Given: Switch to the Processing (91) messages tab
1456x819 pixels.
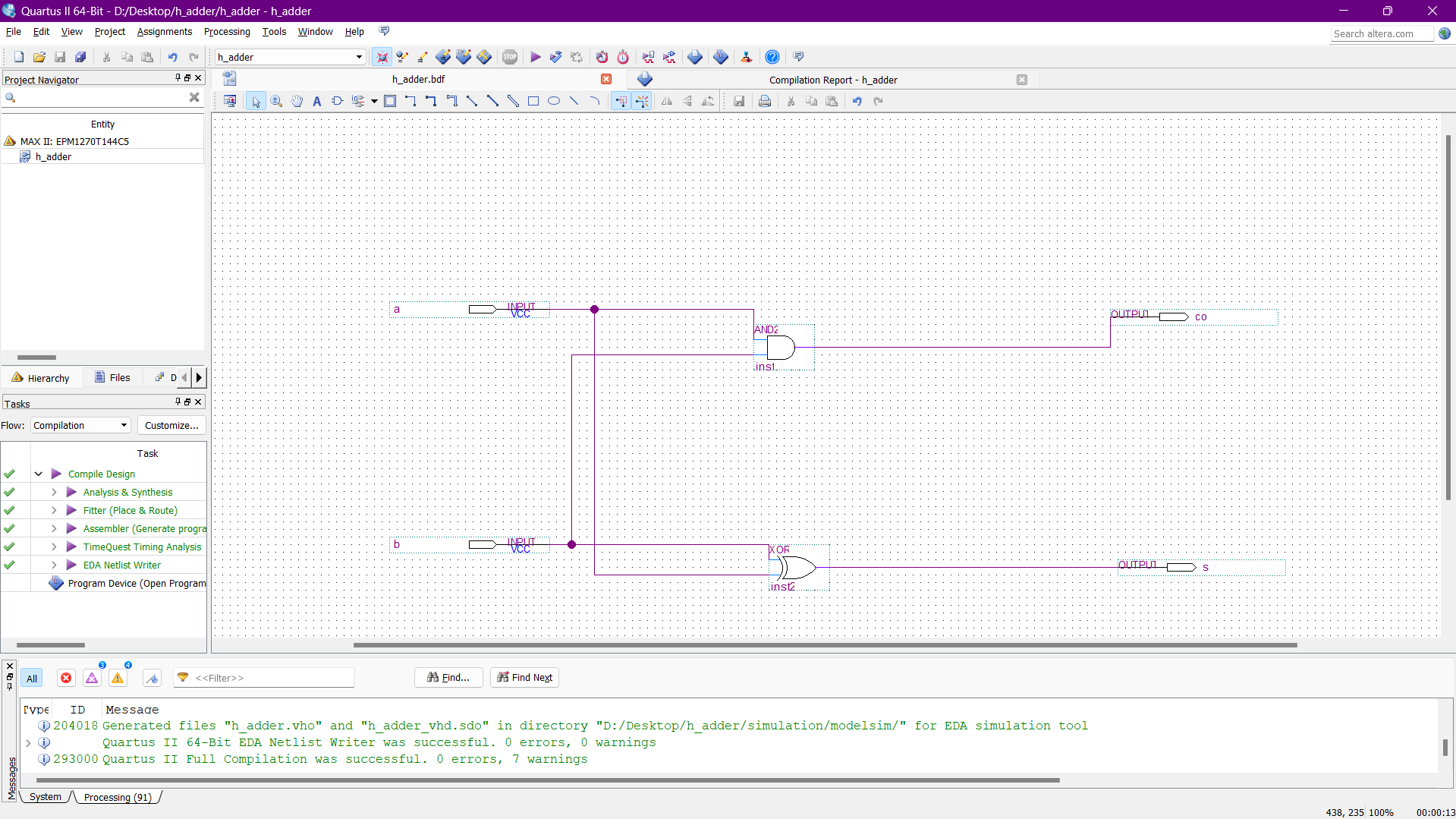Looking at the screenshot, I should pyautogui.click(x=118, y=797).
